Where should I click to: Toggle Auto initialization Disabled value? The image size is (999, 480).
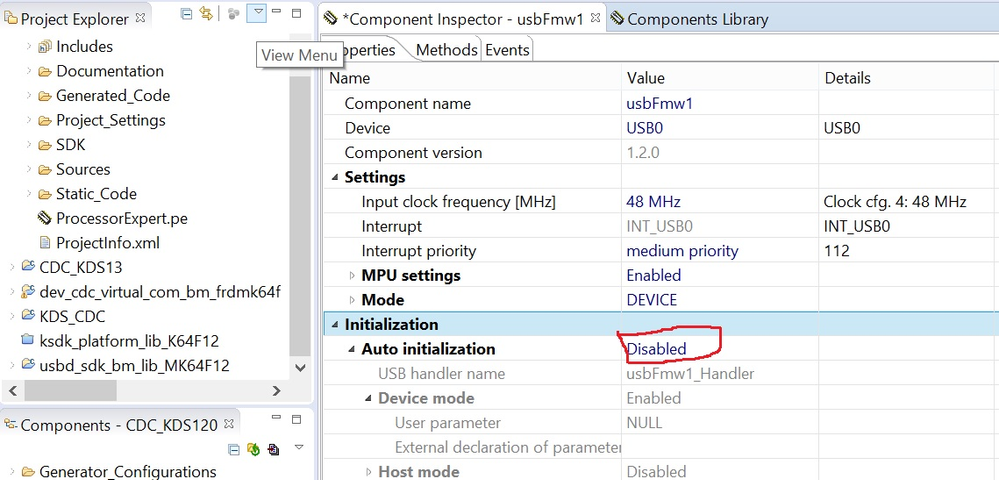point(657,349)
